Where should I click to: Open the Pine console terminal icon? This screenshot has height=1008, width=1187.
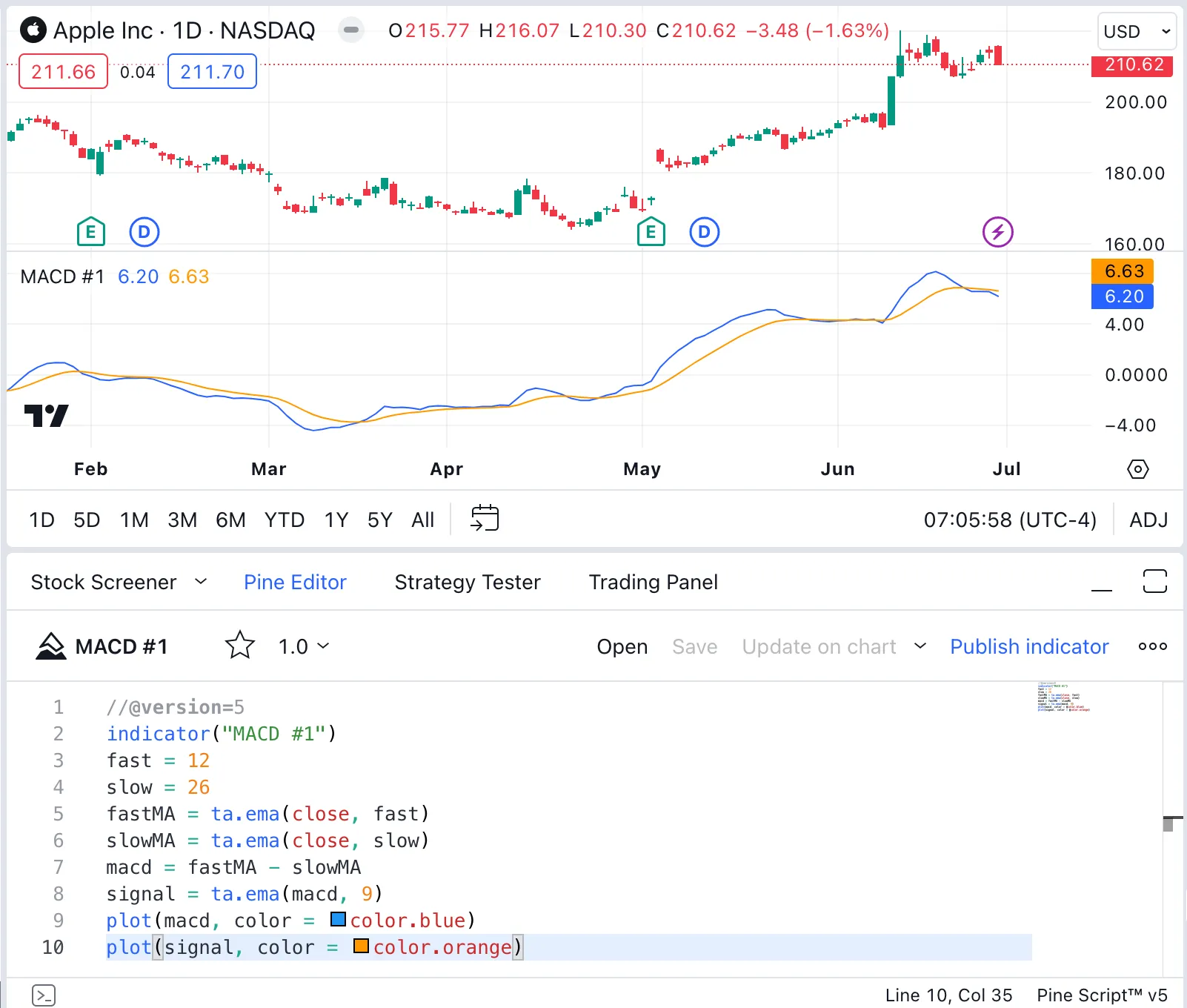(x=44, y=995)
